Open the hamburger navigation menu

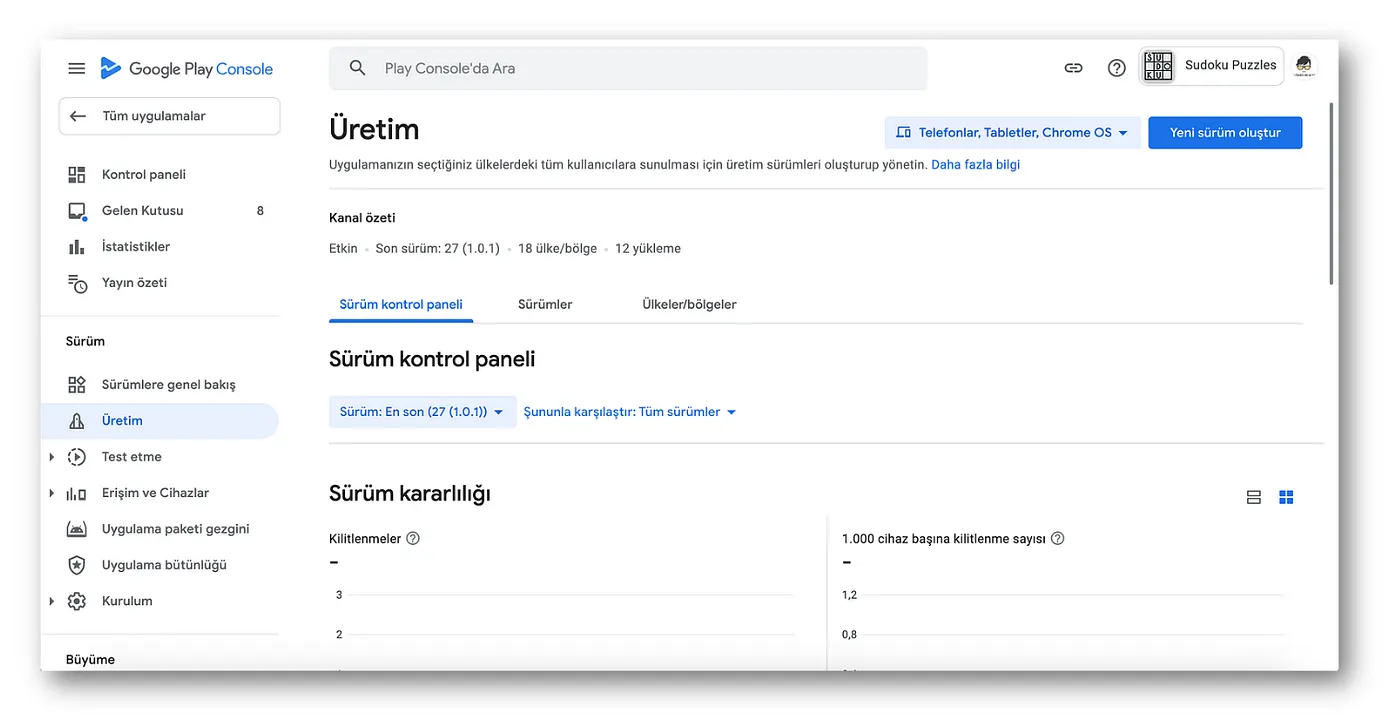click(x=77, y=69)
